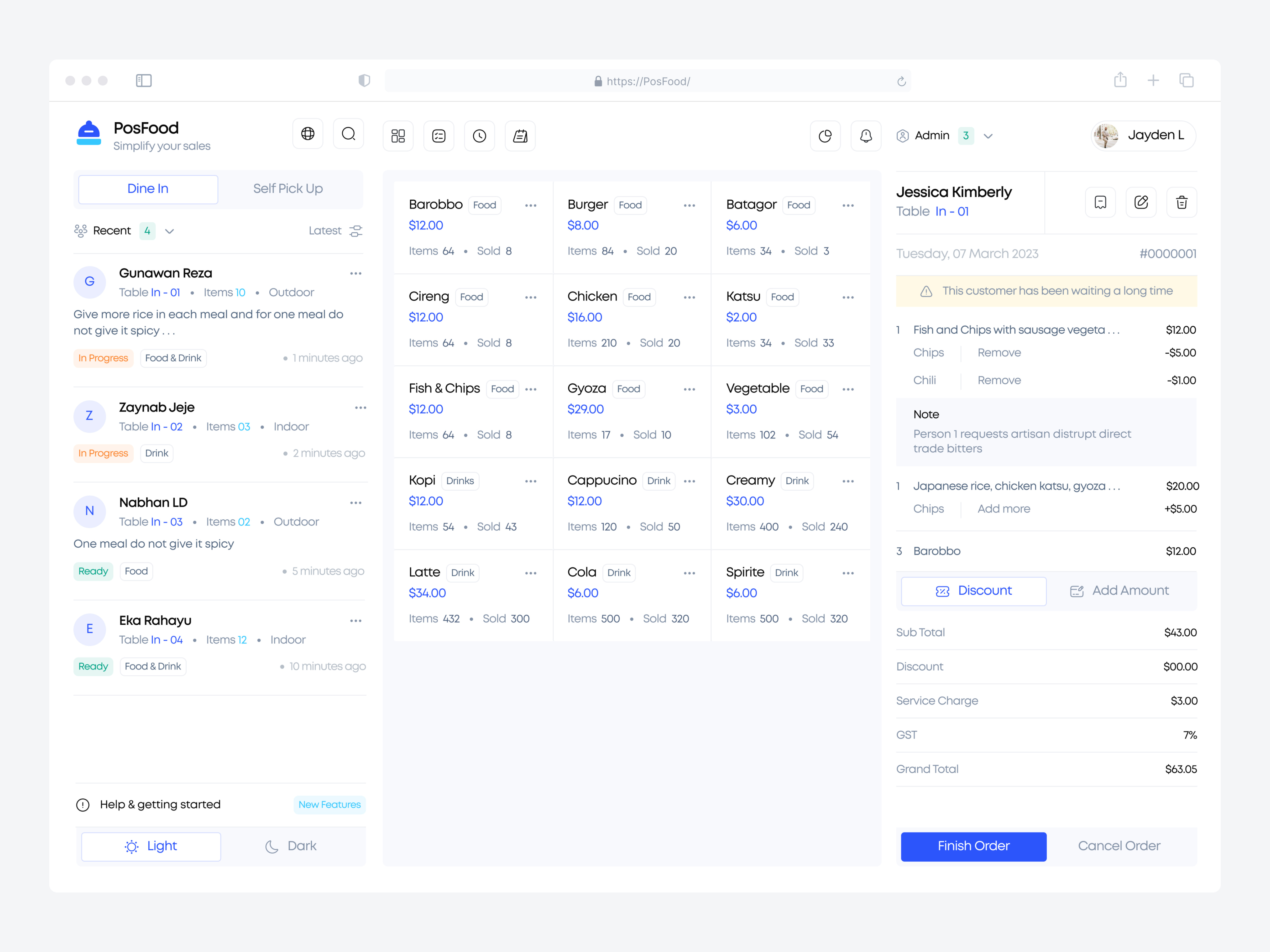Switch to the Self Pick Up tab
Viewport: 1270px width, 952px height.
pos(288,189)
